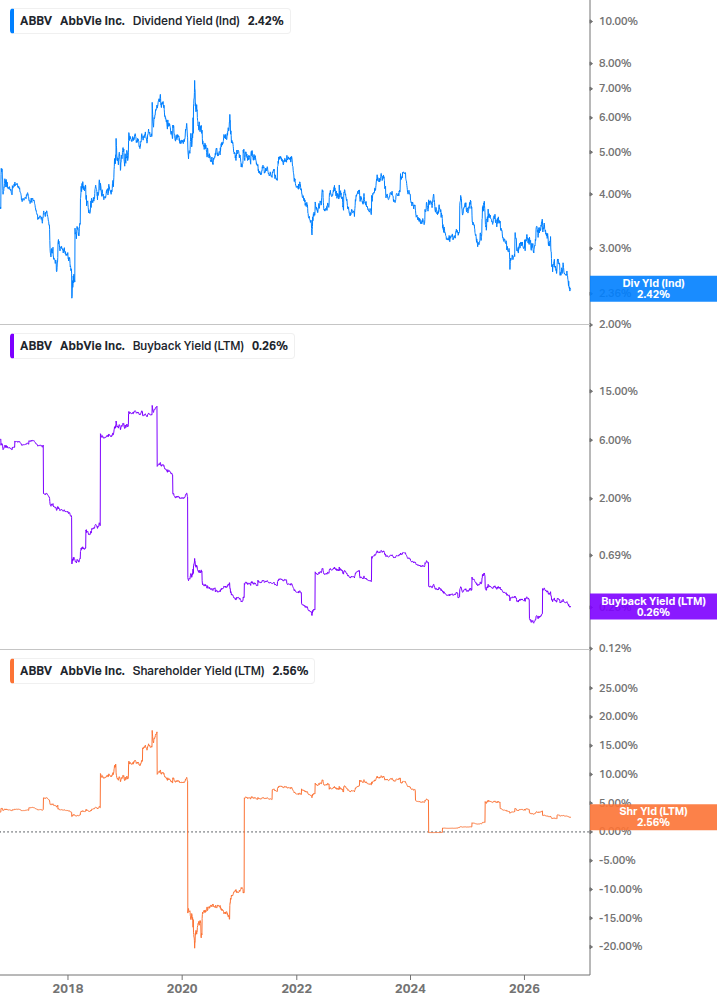
Task: Click the ABBV Buyback Yield (LTM) legend label
Action: pyautogui.click(x=152, y=346)
